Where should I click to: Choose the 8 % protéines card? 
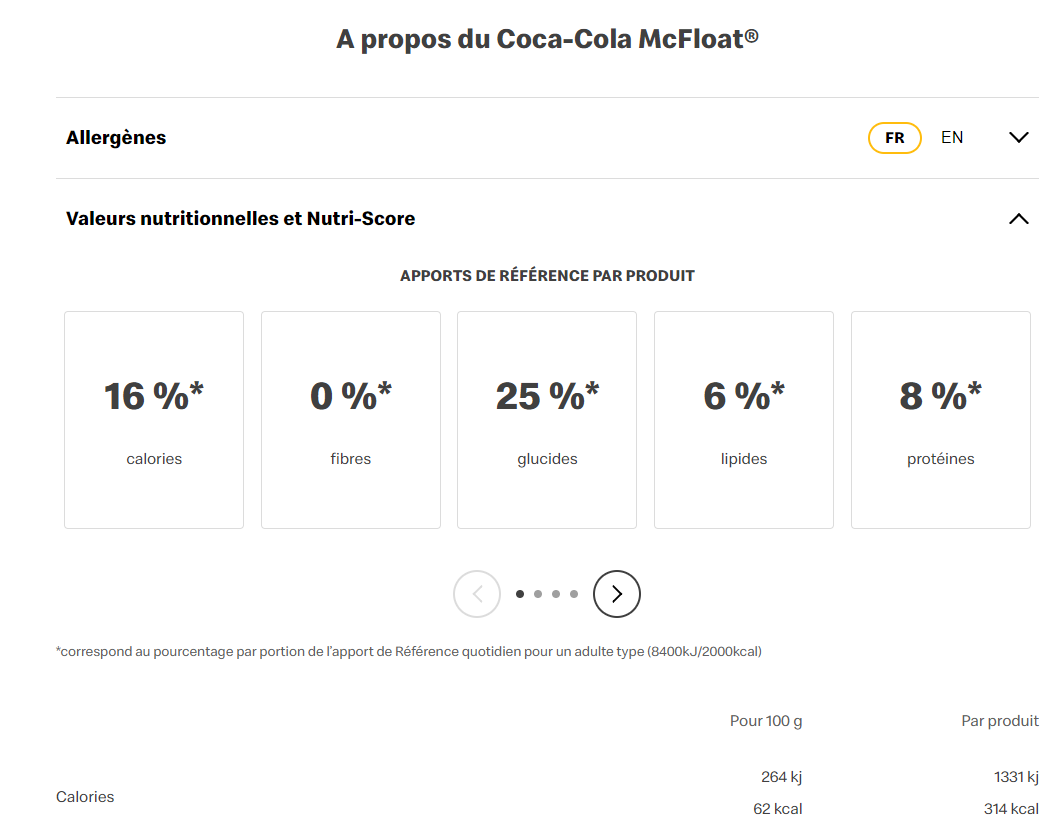click(x=941, y=420)
